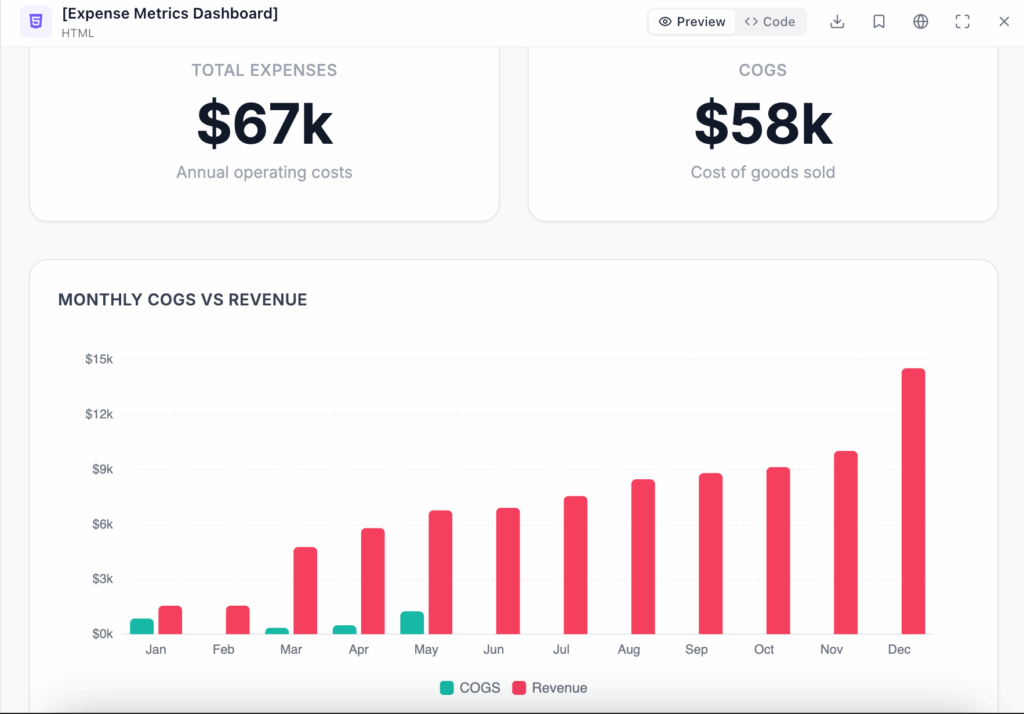Screen dimensions: 1024x714
Task: Click the February revenue bar
Action: 238,620
